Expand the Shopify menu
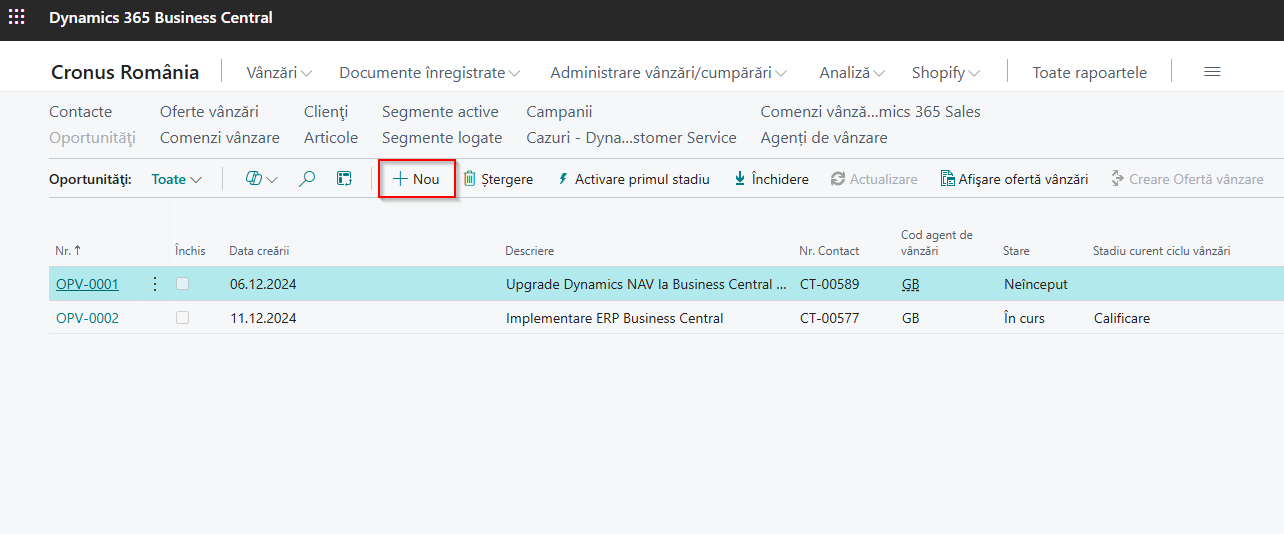 946,72
